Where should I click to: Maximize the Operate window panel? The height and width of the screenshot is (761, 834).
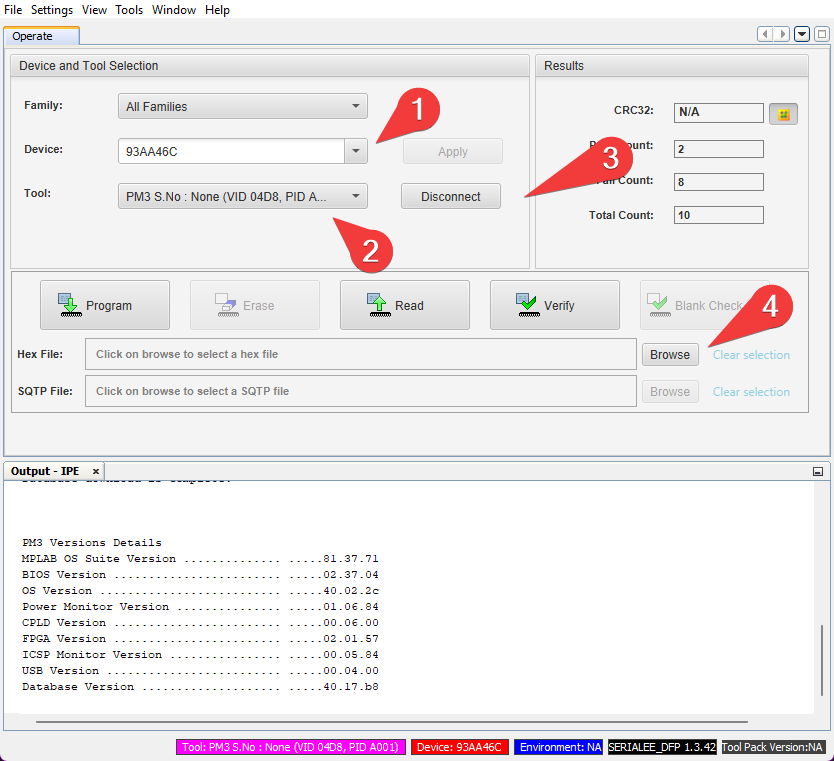point(822,35)
